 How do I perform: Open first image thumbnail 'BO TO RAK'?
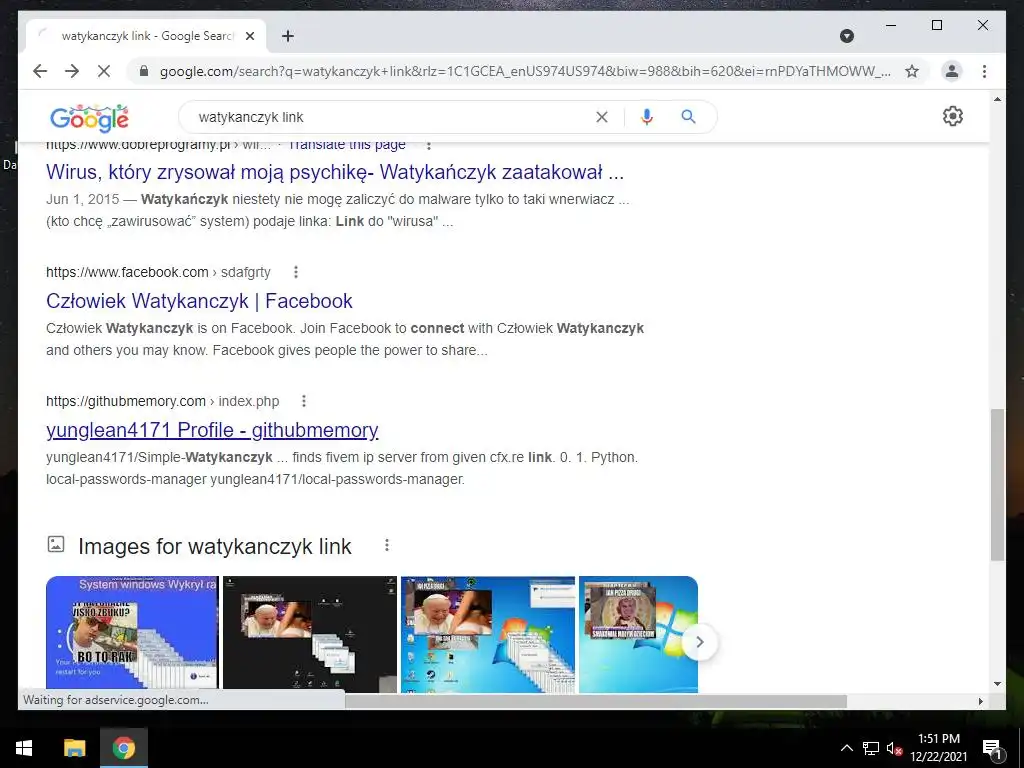coord(133,632)
